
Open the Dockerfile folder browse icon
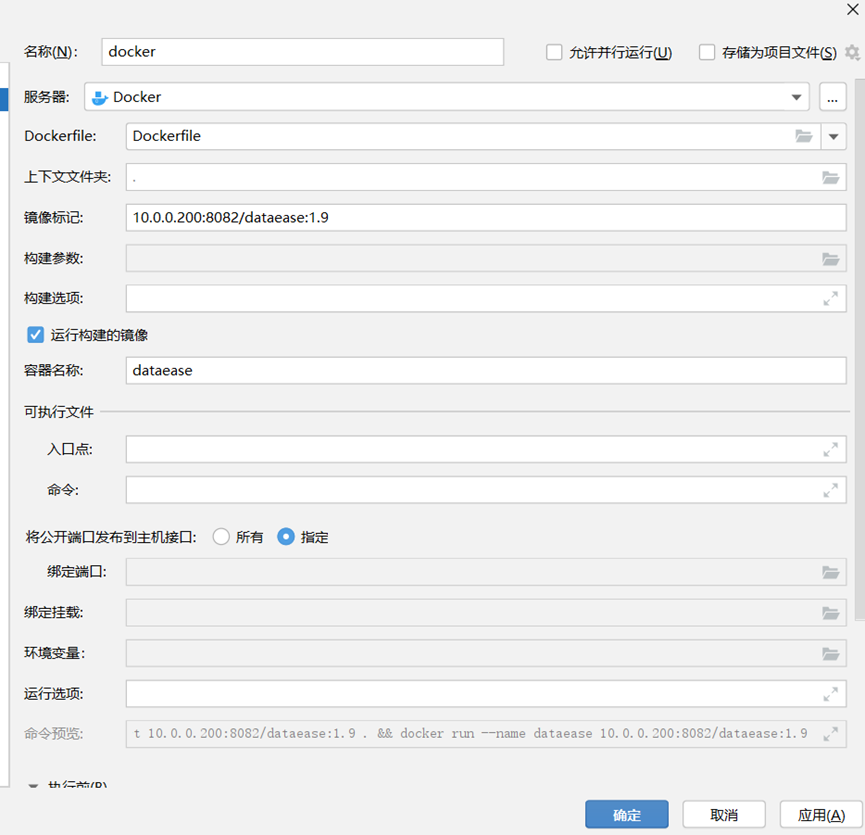[x=805, y=136]
